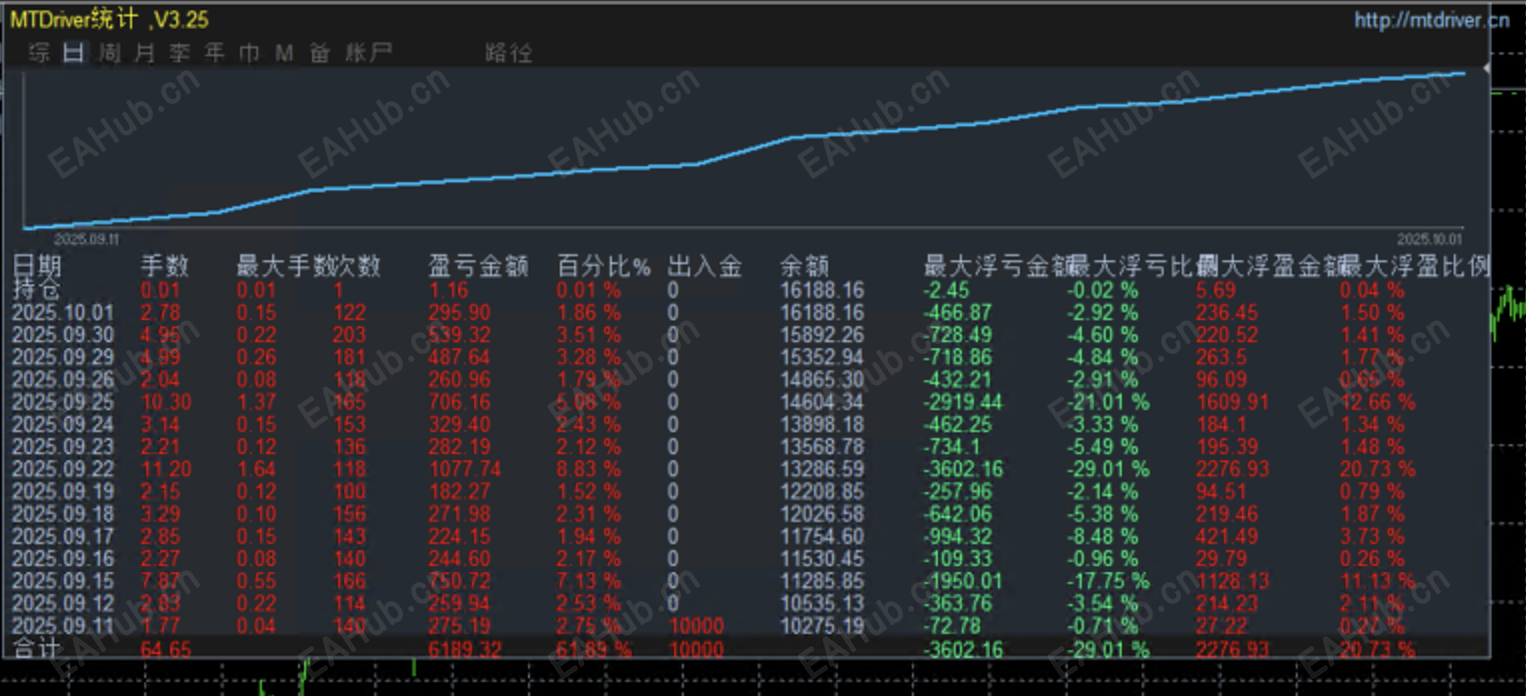Click the 余额 column header
Image resolution: width=1526 pixels, height=696 pixels.
point(805,266)
